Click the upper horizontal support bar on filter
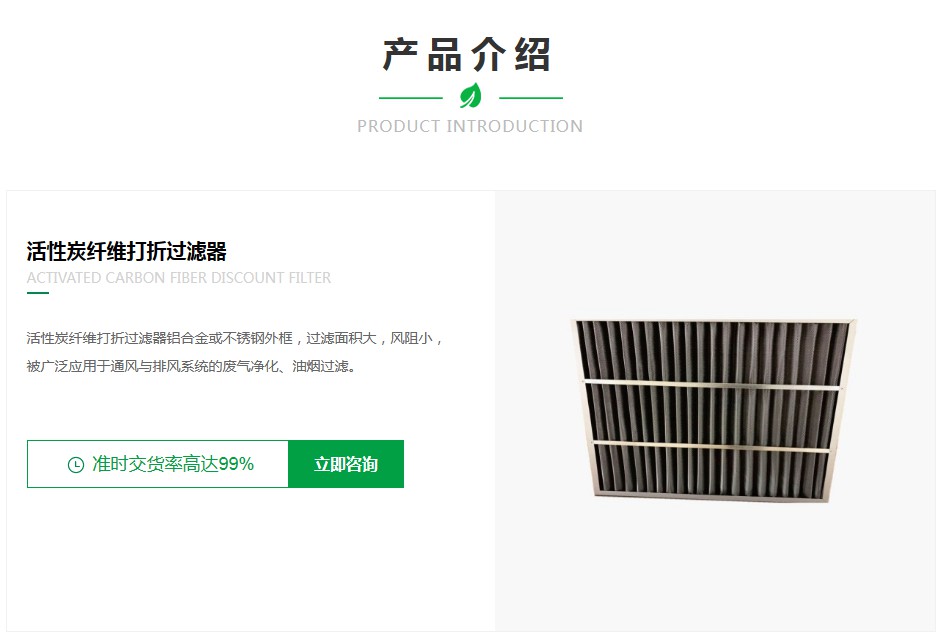The image size is (946, 644). coord(712,384)
